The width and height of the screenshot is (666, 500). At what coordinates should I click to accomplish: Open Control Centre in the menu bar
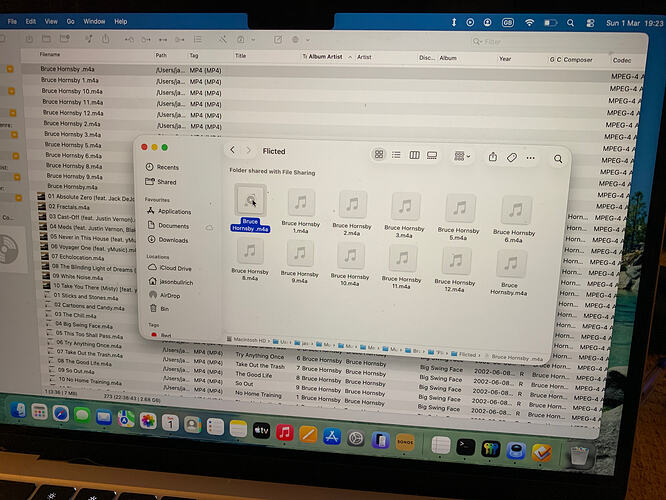(590, 23)
